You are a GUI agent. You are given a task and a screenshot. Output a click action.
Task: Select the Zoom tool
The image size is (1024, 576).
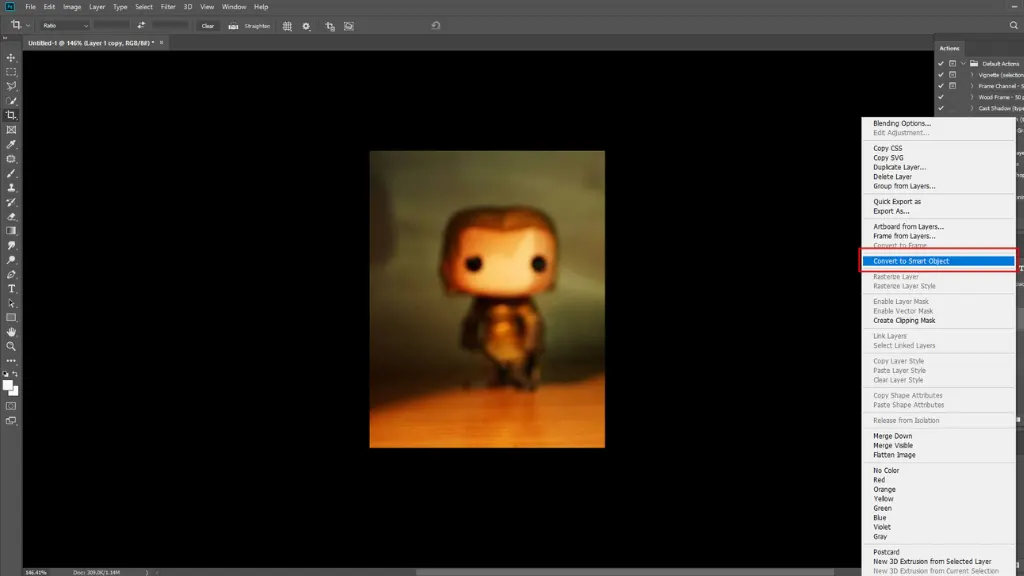pyautogui.click(x=11, y=346)
